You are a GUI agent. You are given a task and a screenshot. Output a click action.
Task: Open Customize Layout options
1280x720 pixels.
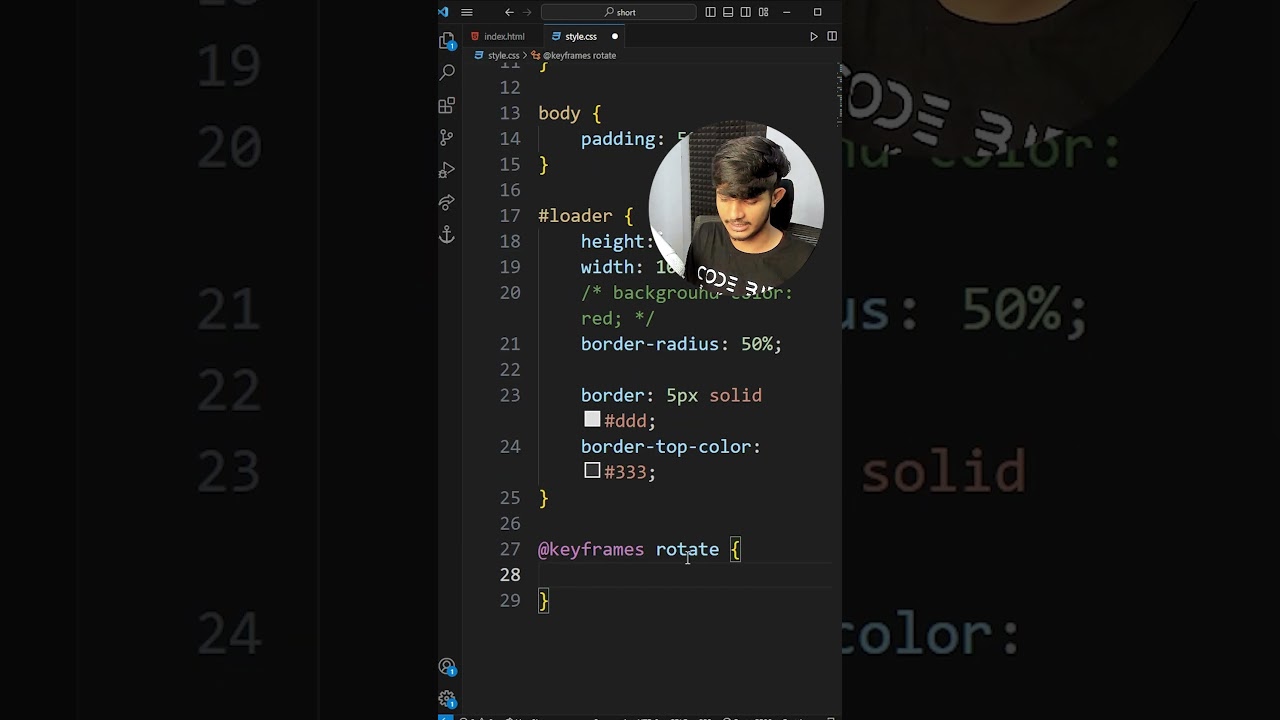click(764, 12)
